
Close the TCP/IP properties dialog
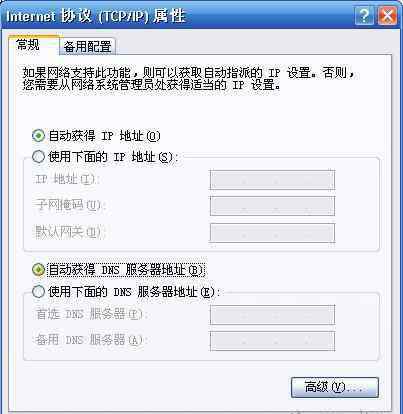point(387,16)
